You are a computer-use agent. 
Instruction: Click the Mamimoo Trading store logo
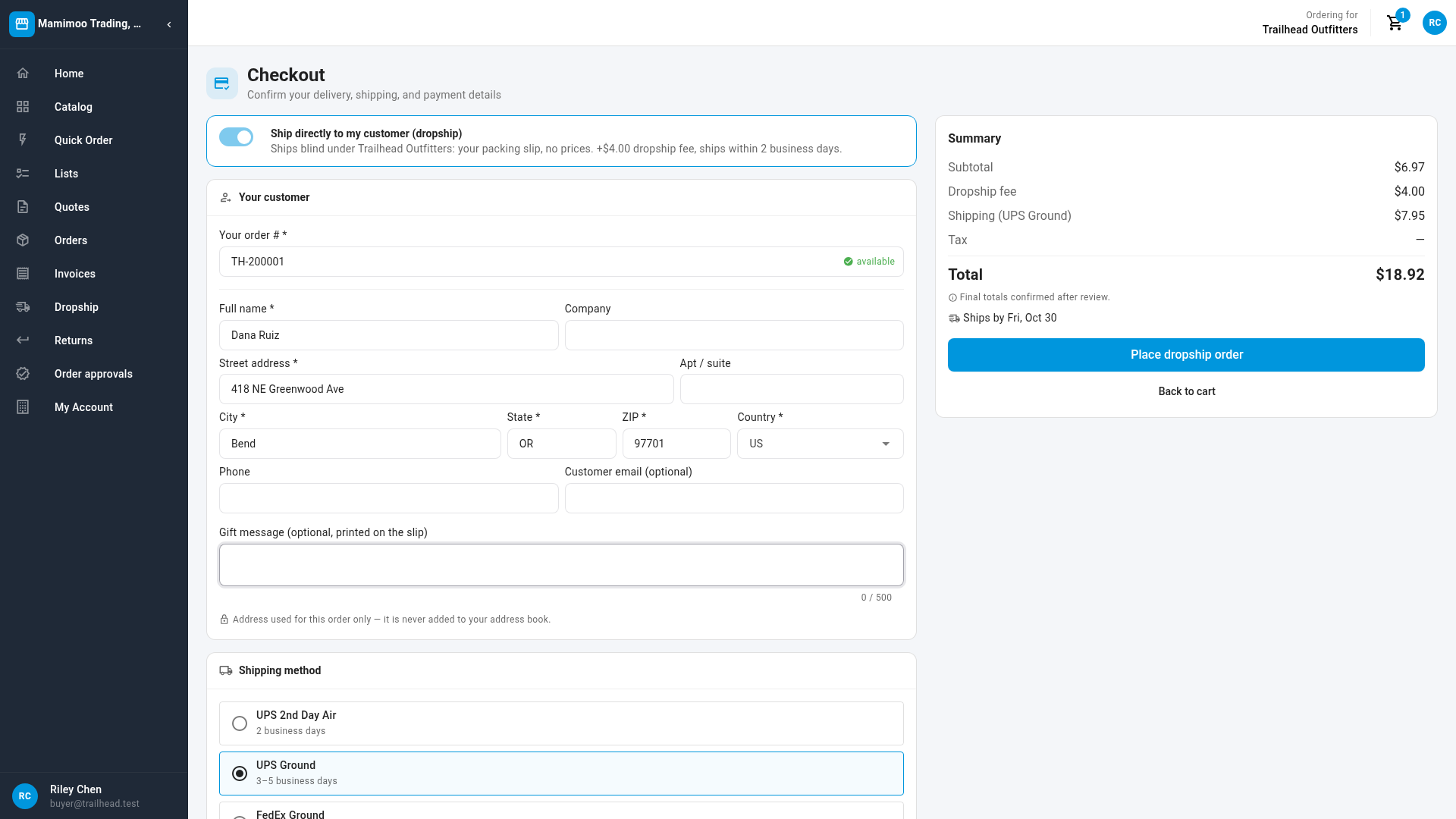pos(22,24)
